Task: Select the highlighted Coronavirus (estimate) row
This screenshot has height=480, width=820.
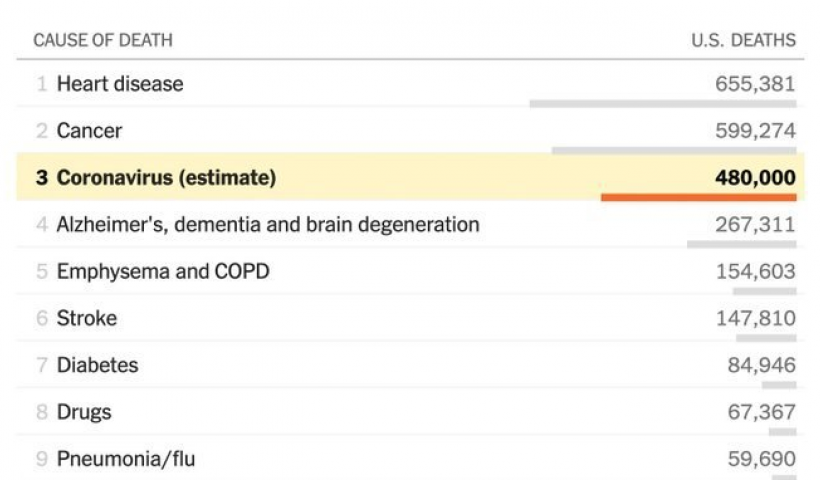Action: click(166, 178)
